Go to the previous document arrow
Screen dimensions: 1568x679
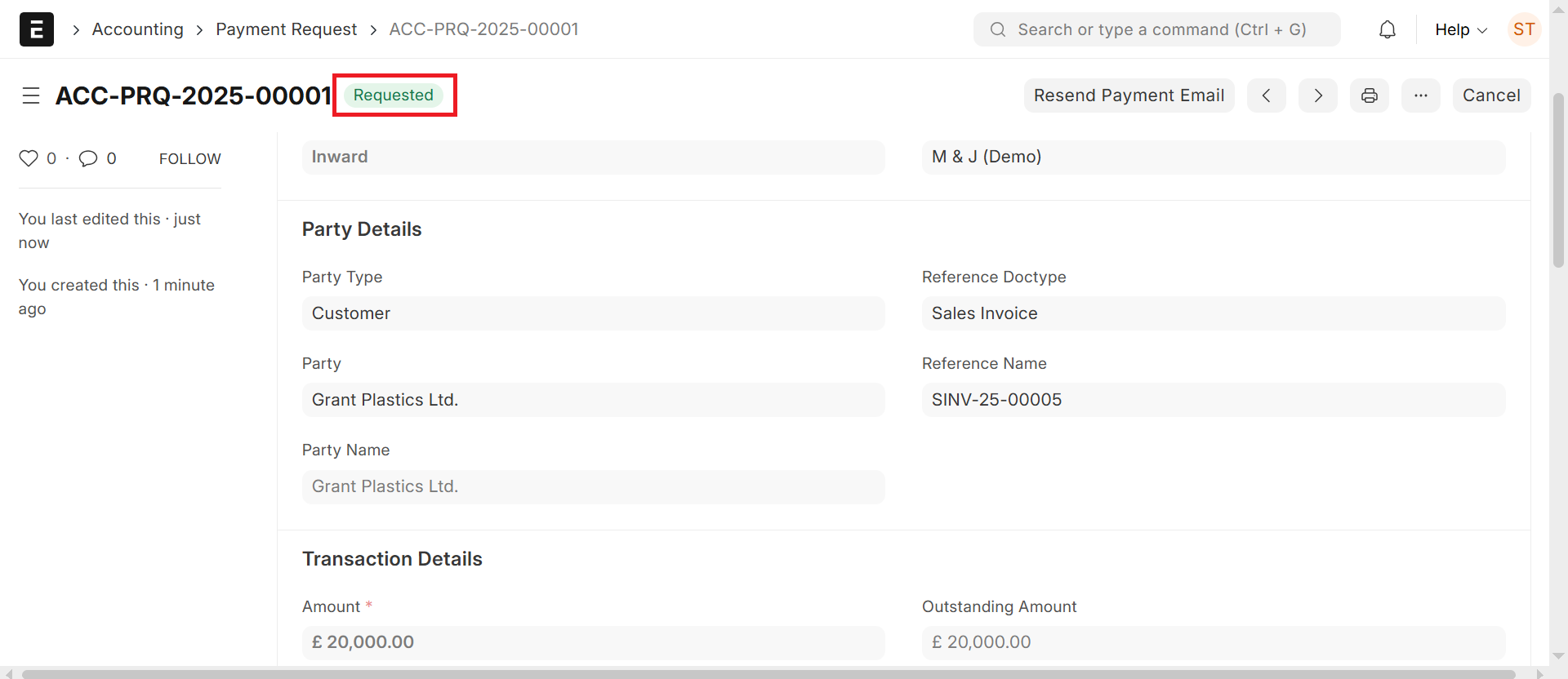click(x=1266, y=95)
